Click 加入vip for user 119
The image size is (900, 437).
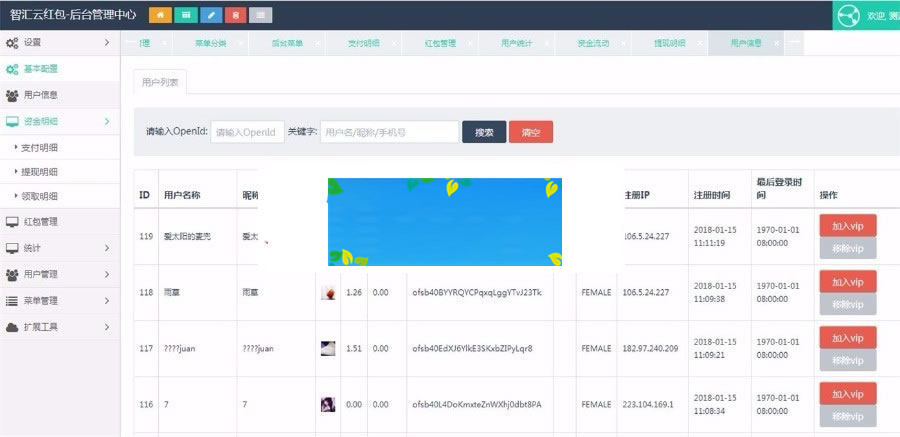coord(847,225)
